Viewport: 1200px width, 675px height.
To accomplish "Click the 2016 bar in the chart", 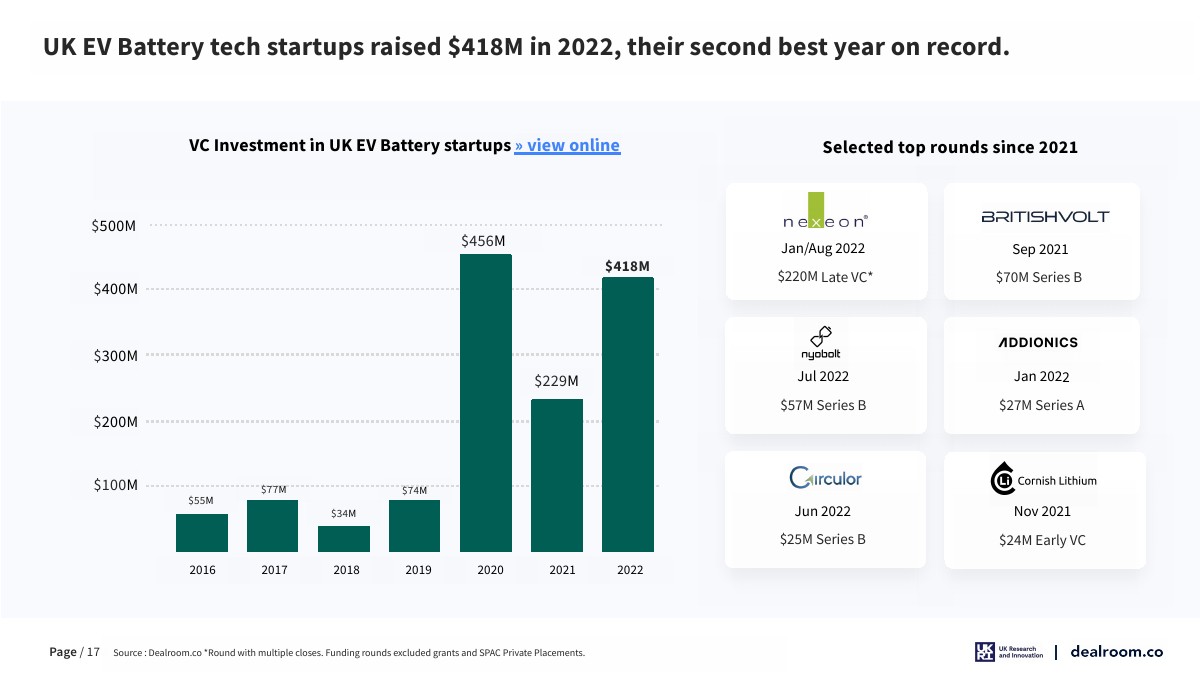I will (202, 533).
